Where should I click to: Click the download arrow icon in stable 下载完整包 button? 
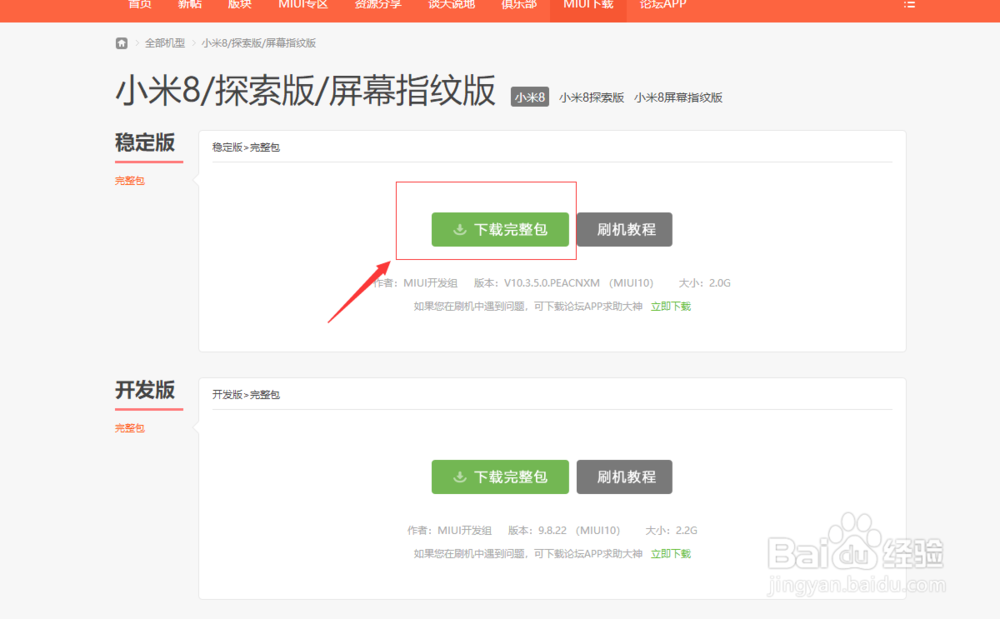[460, 229]
